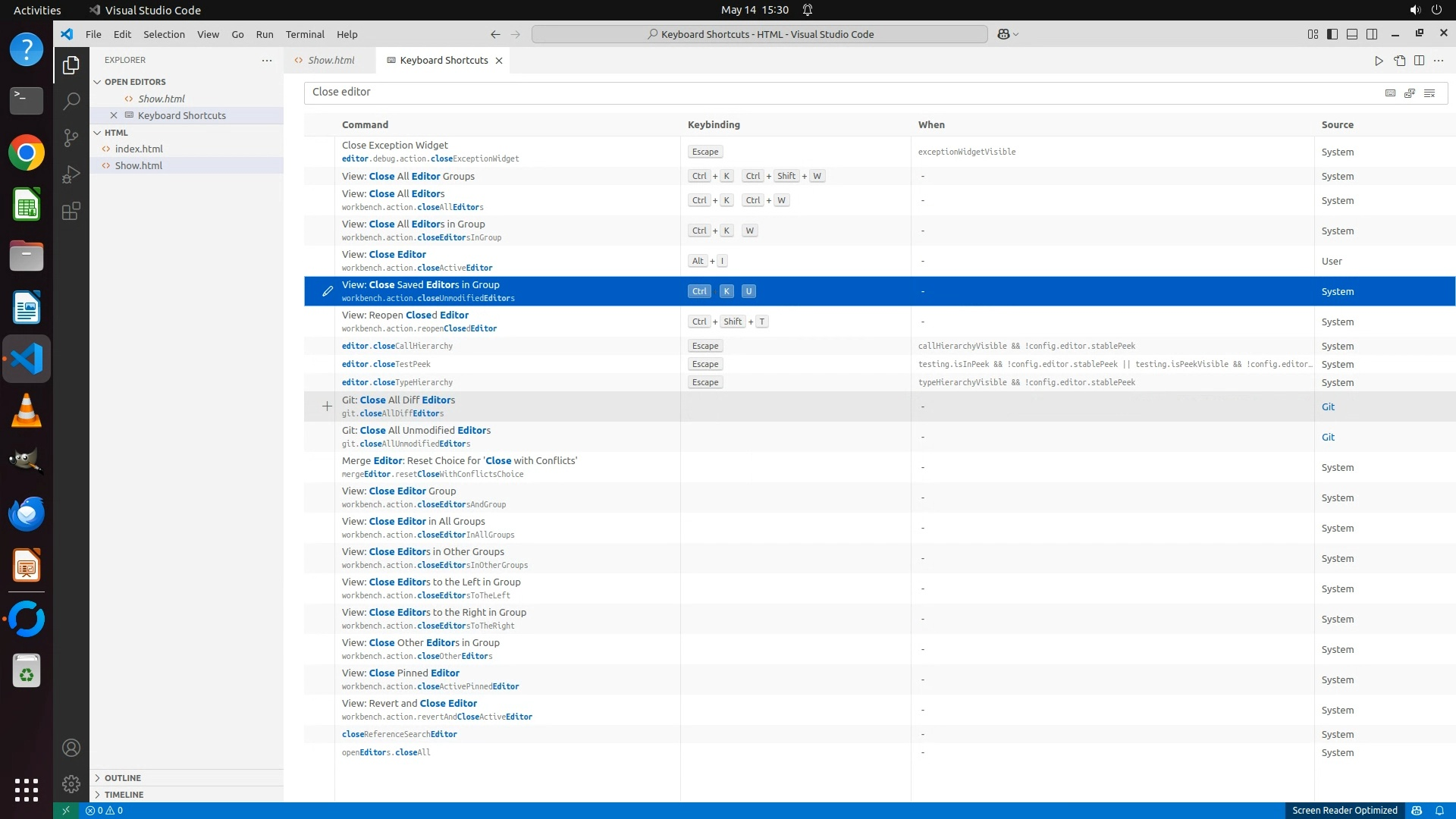Click the Record Keys keyboard icon
The width and height of the screenshot is (1456, 819).
pos(1390,93)
